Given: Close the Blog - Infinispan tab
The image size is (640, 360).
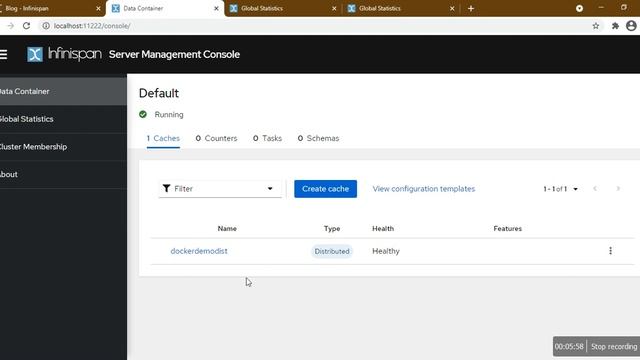Looking at the screenshot, I should (98, 8).
